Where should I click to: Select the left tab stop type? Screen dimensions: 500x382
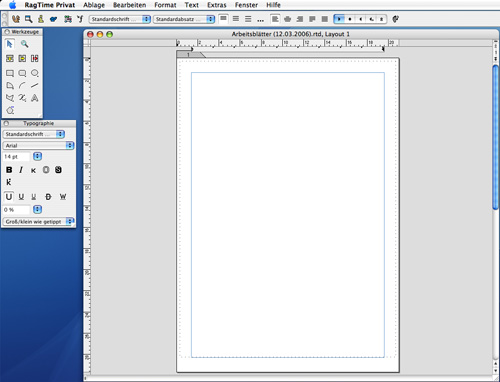[x=339, y=19]
